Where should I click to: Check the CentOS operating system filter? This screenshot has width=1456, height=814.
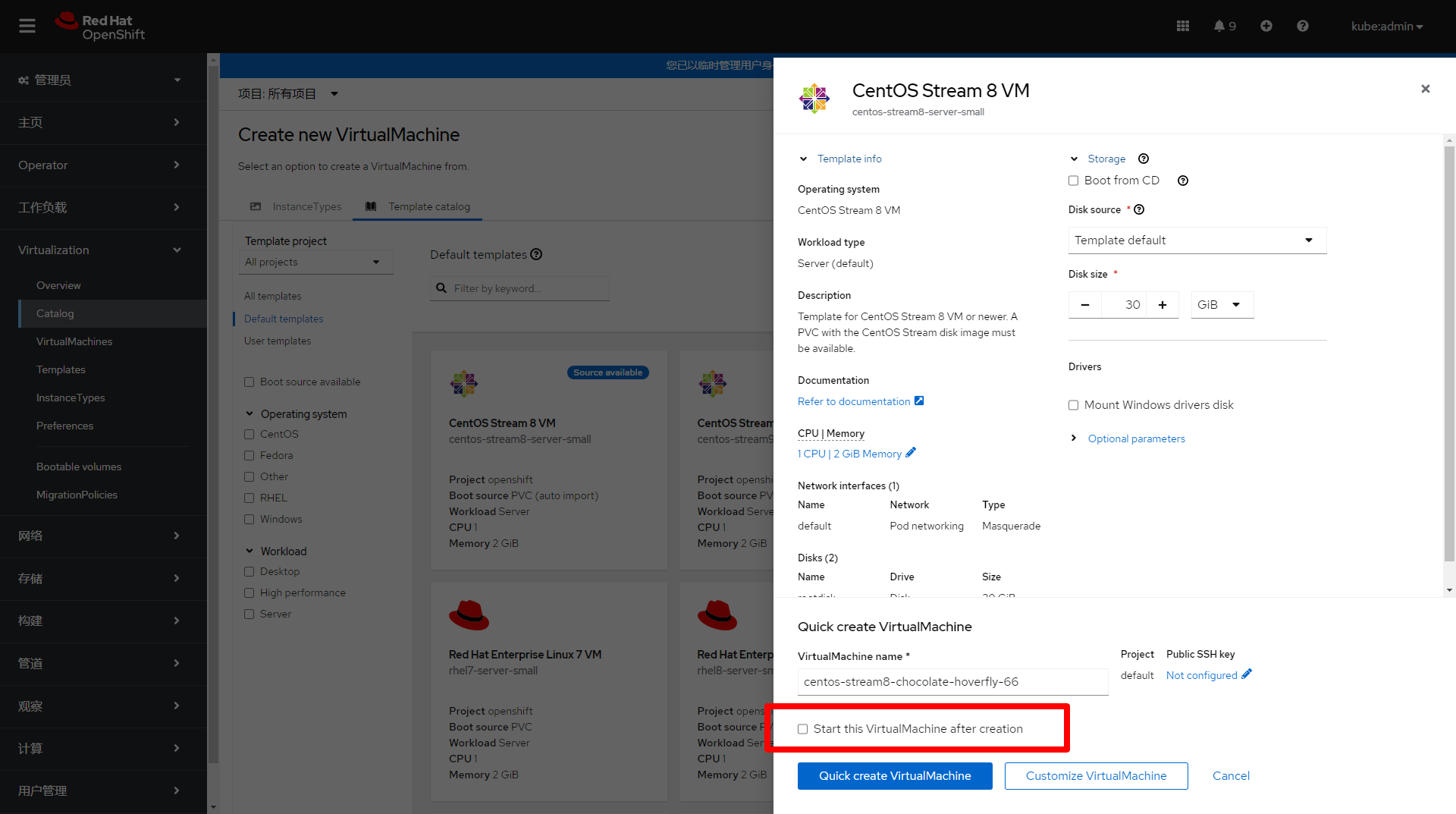249,434
